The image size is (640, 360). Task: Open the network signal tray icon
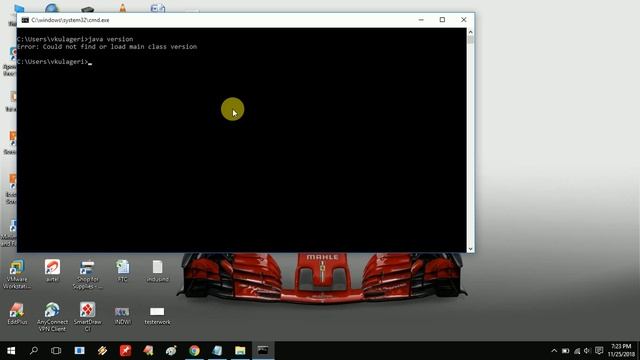click(x=577, y=351)
